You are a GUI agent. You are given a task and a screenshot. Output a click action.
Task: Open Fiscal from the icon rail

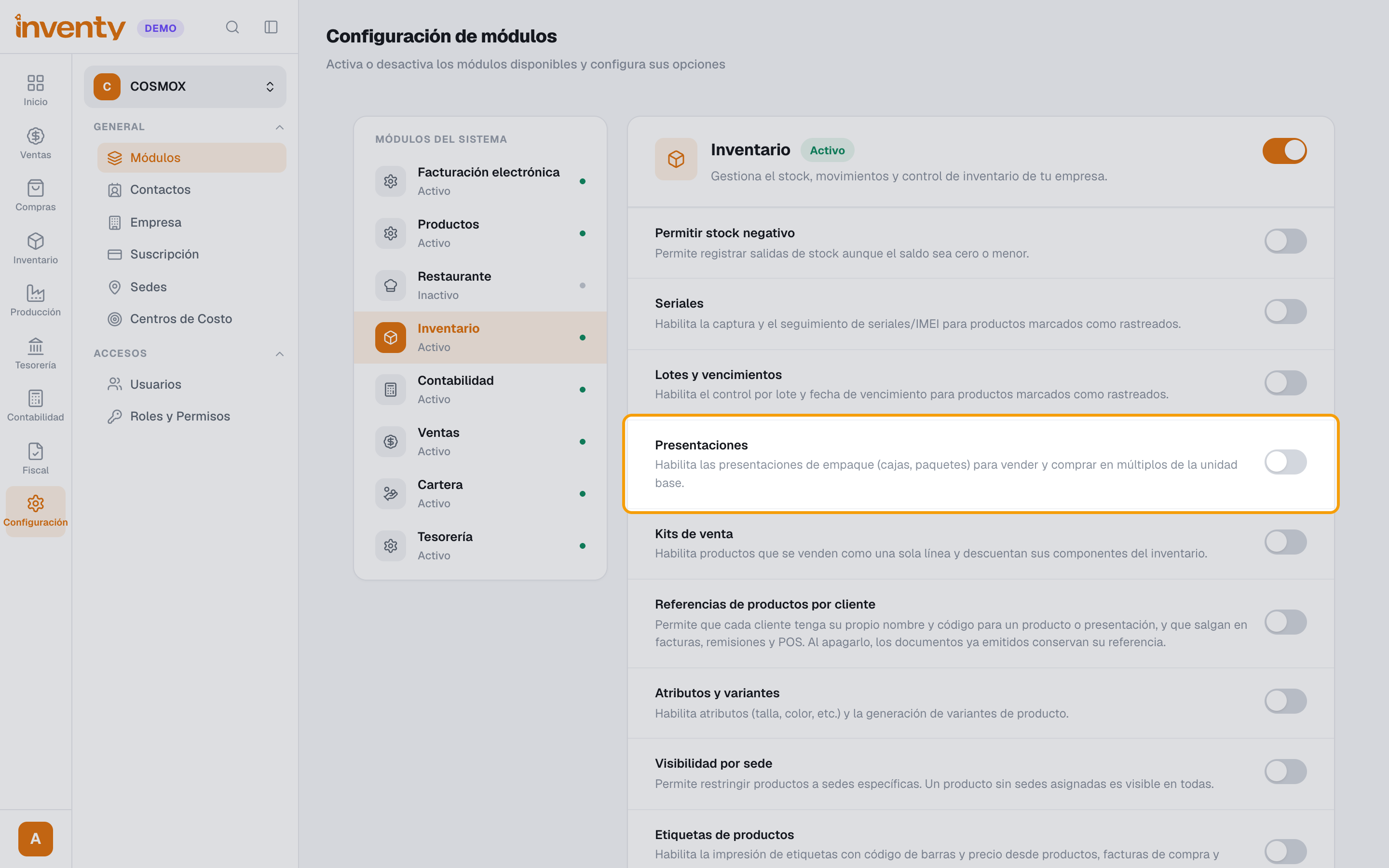point(36,459)
